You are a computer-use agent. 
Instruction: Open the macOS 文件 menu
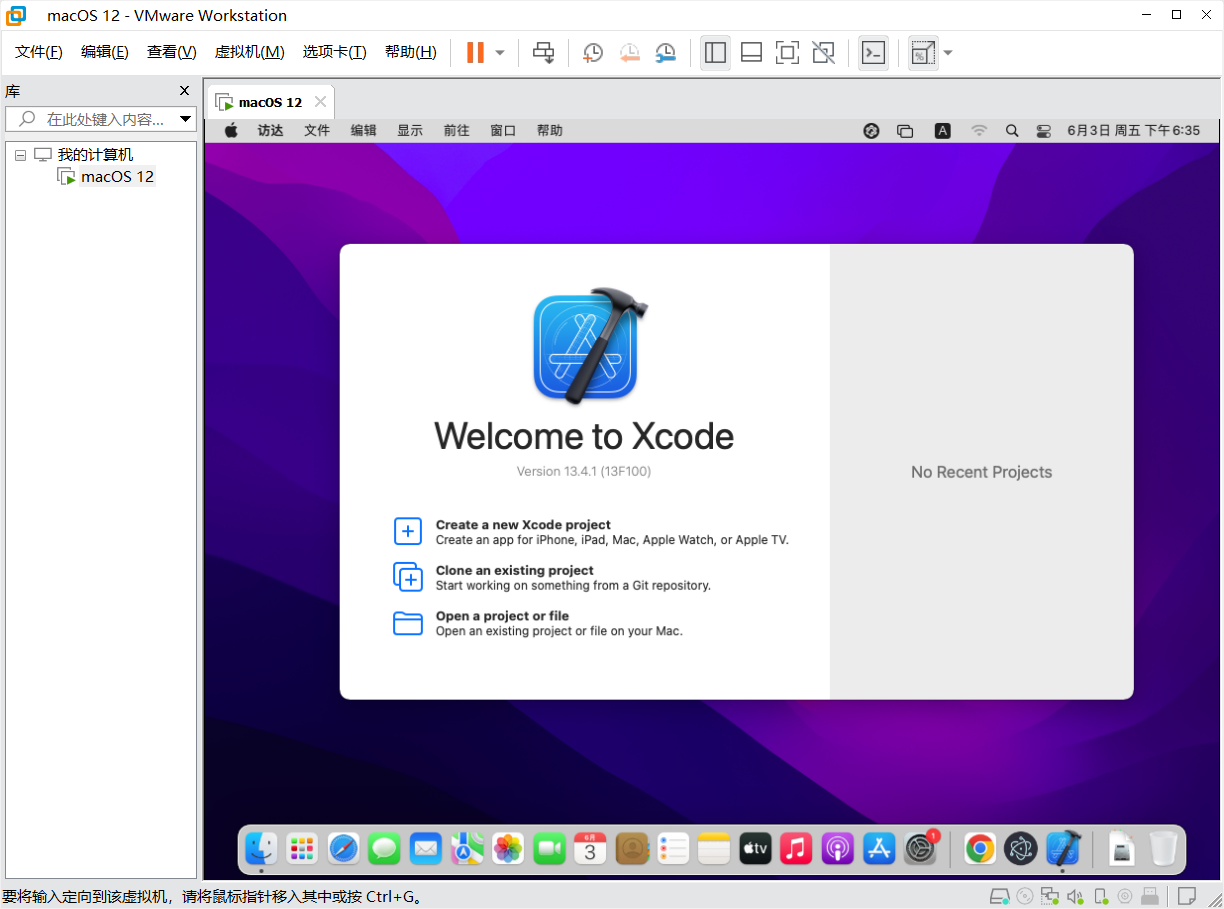pyautogui.click(x=317, y=130)
